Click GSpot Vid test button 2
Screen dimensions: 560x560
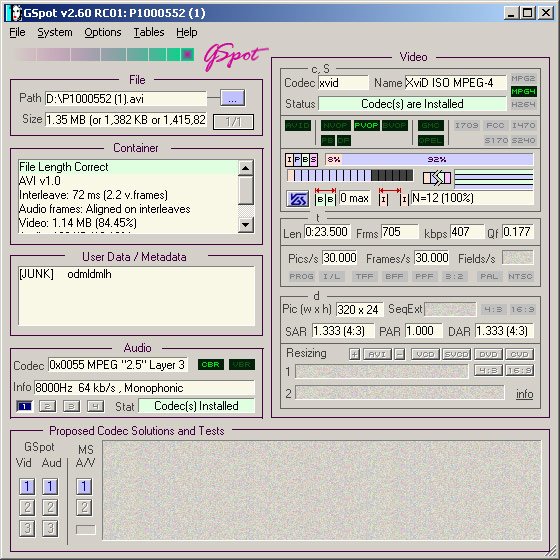coord(27,508)
